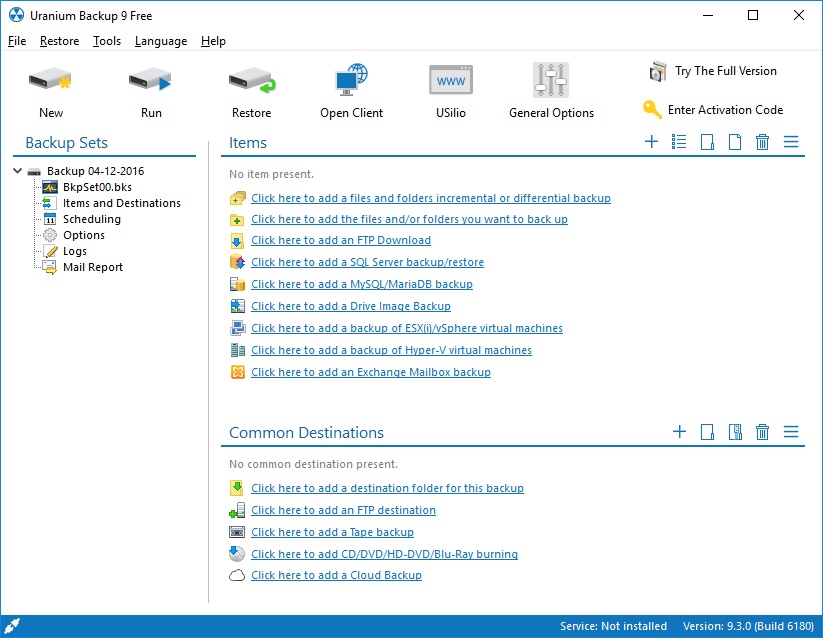The image size is (823, 638).
Task: Open the Items panel hamburger menu
Action: tap(791, 142)
